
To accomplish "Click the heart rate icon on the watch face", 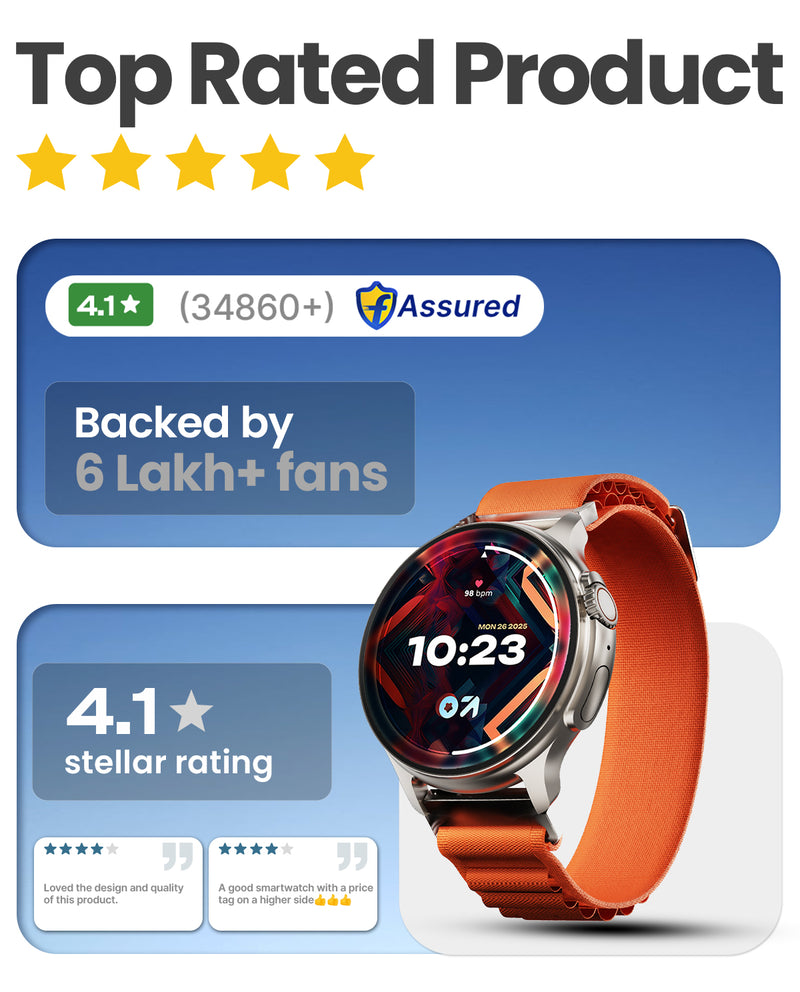I will (x=479, y=583).
